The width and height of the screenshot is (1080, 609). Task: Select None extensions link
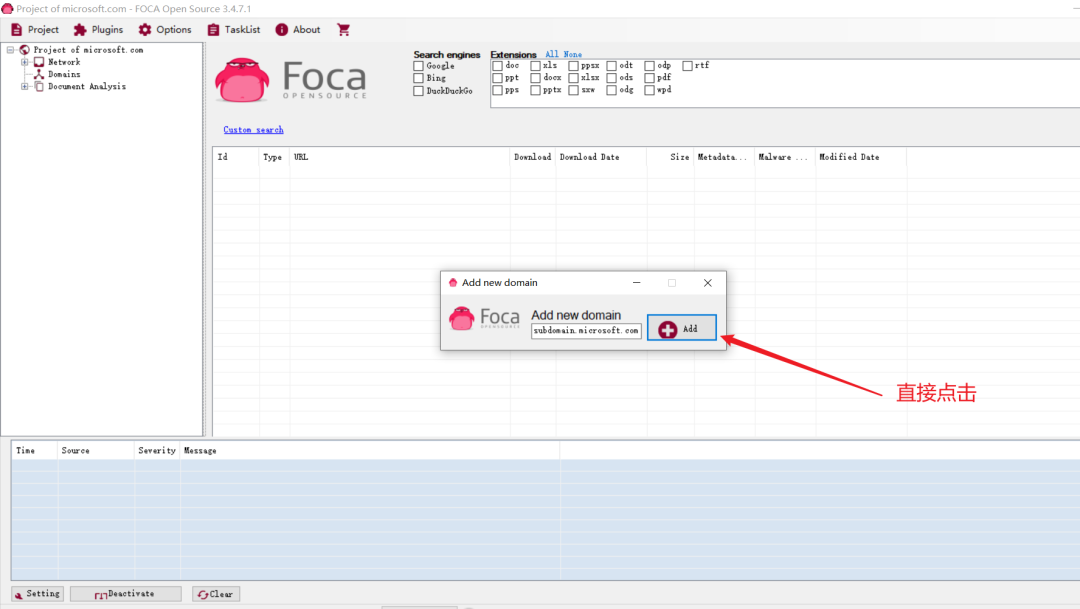pyautogui.click(x=572, y=54)
